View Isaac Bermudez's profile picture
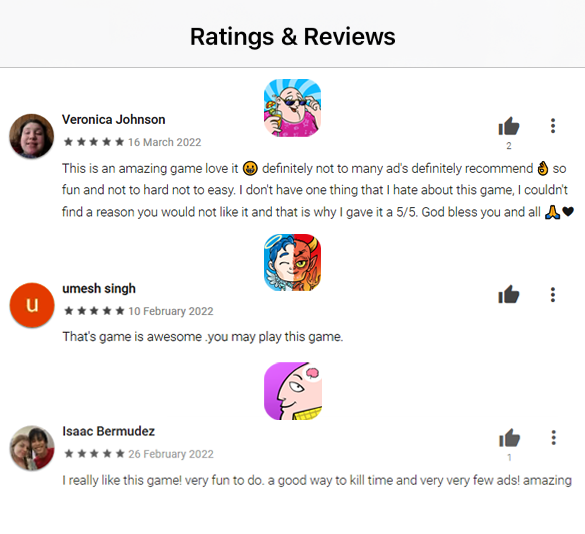The image size is (585, 534). tap(32, 448)
